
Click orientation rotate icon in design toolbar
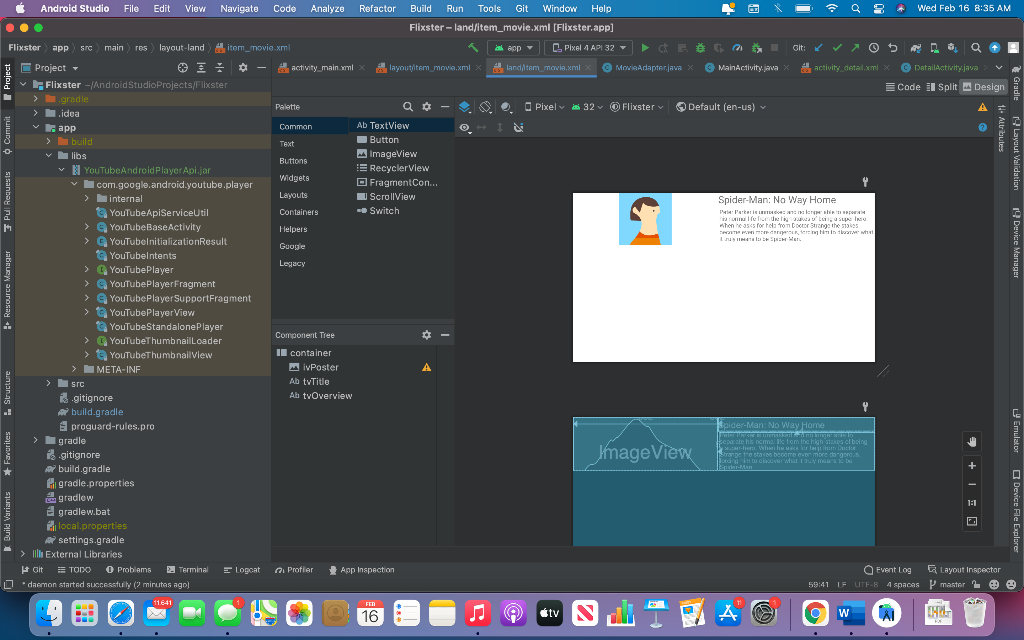coord(485,107)
